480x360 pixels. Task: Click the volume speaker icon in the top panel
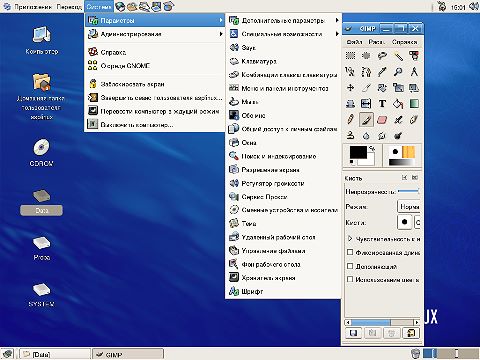point(473,6)
